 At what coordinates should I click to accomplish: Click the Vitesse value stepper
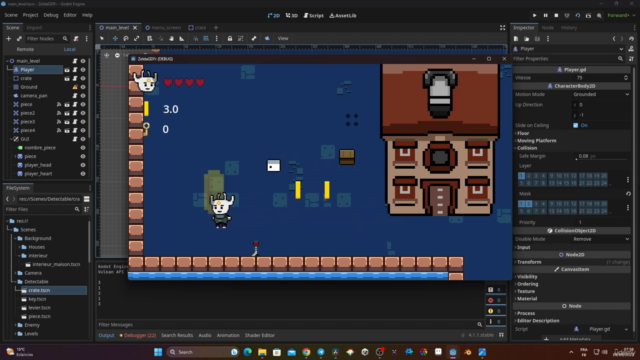point(626,78)
